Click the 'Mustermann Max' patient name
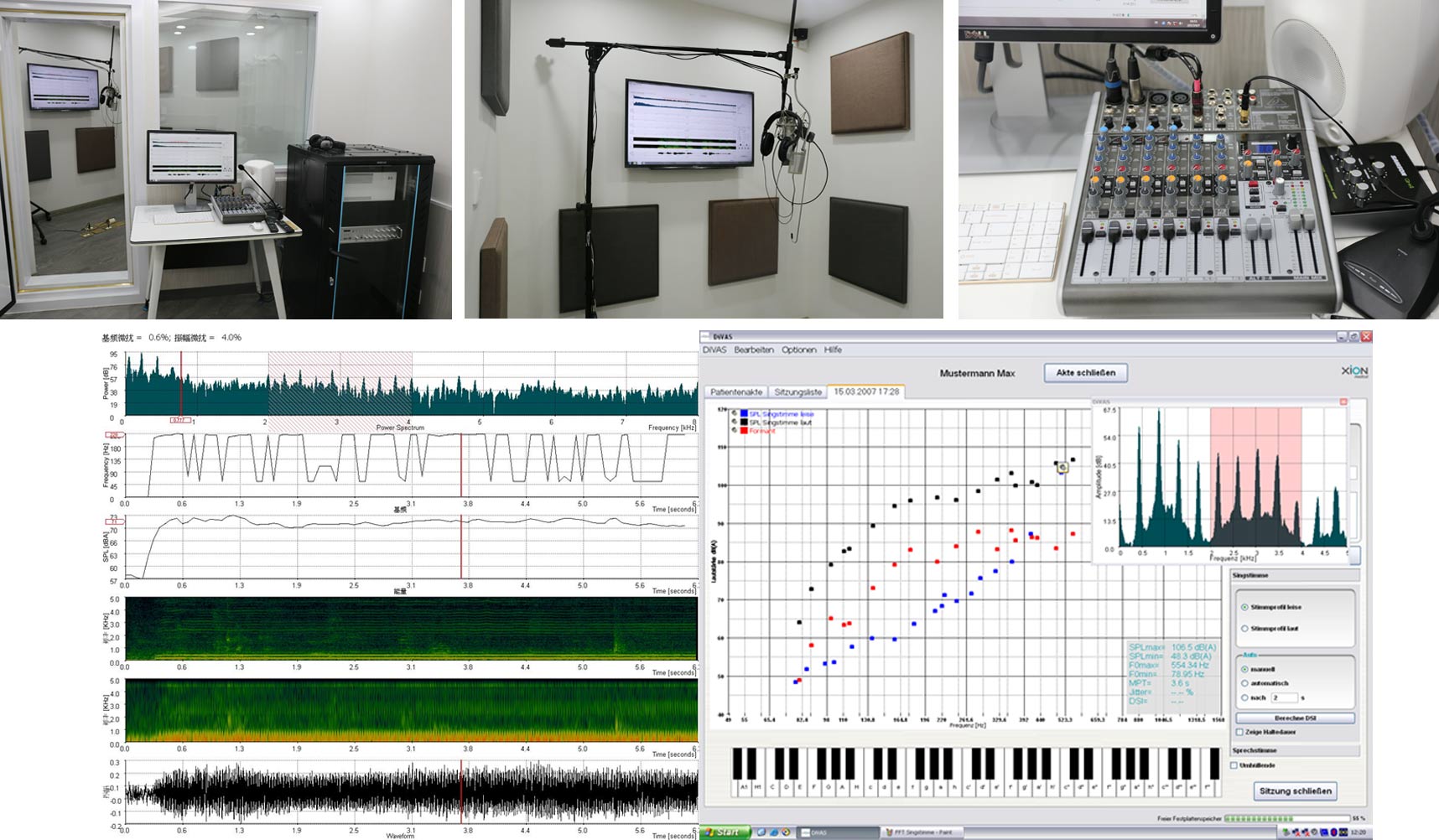1439x840 pixels. pos(977,373)
